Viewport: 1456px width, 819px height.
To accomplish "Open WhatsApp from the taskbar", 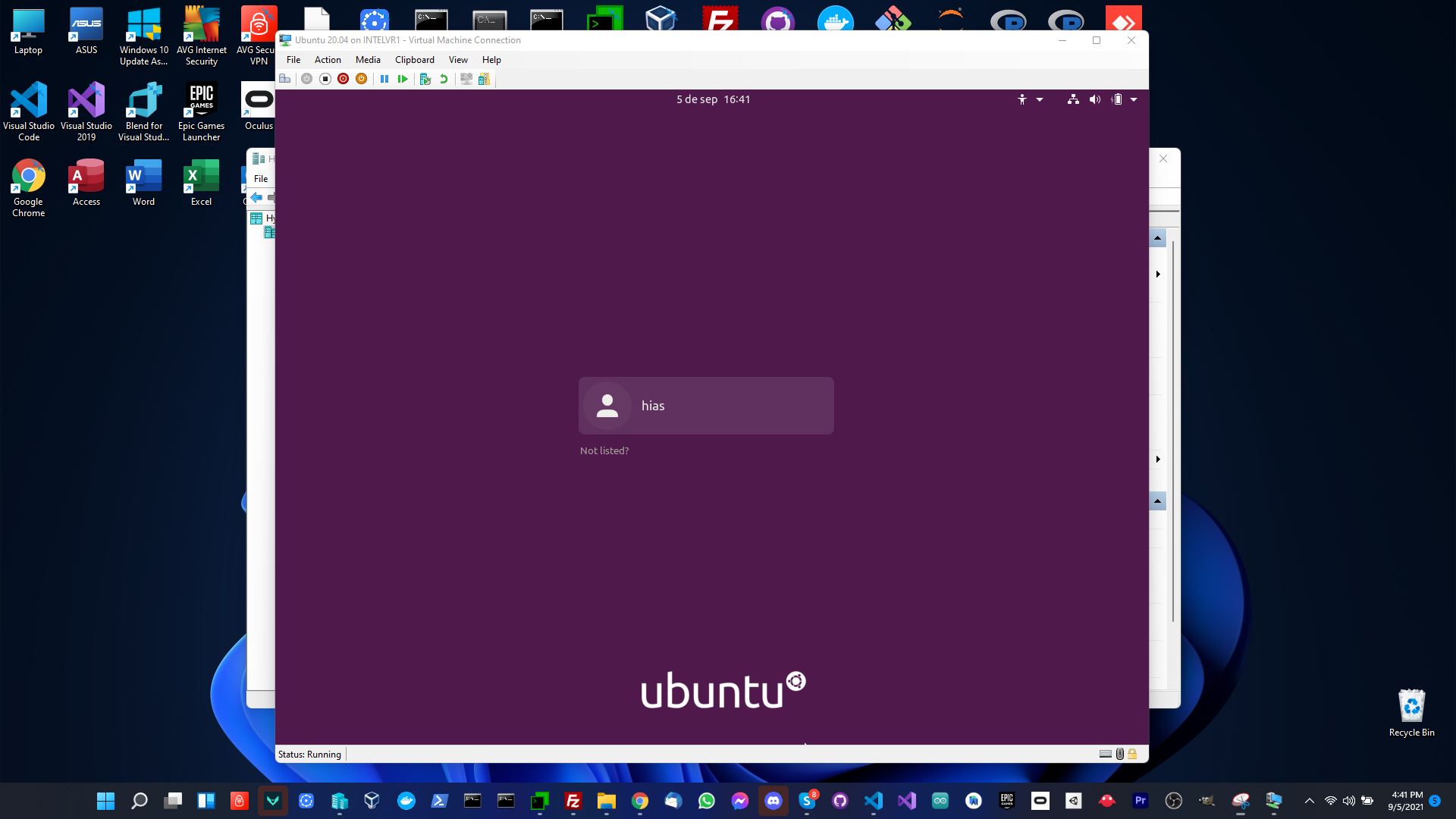I will point(707,801).
